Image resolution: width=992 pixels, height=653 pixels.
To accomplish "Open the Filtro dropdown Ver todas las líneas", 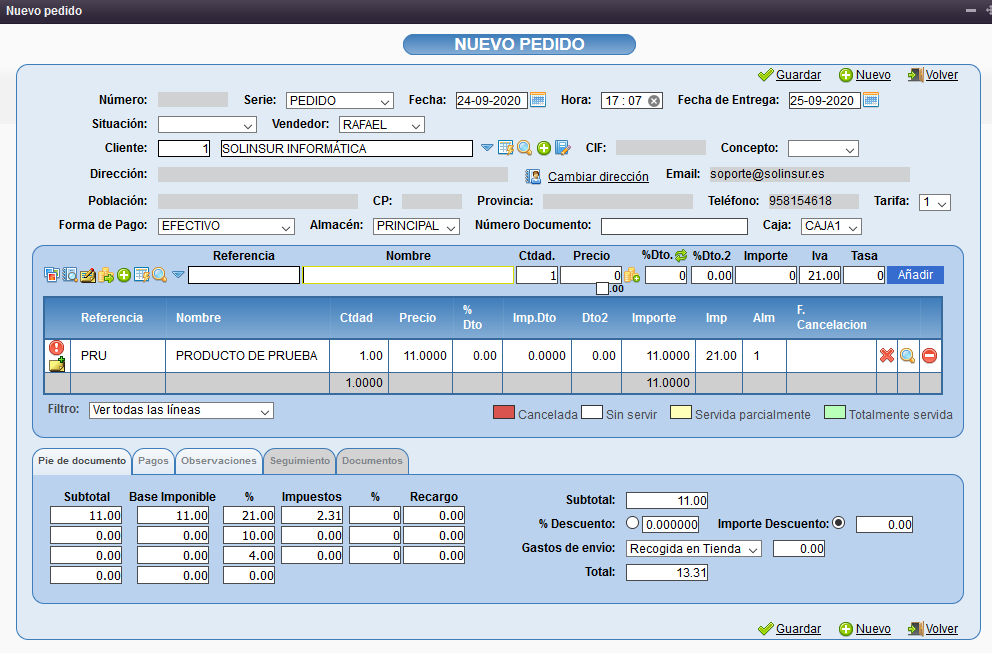I will click(181, 410).
